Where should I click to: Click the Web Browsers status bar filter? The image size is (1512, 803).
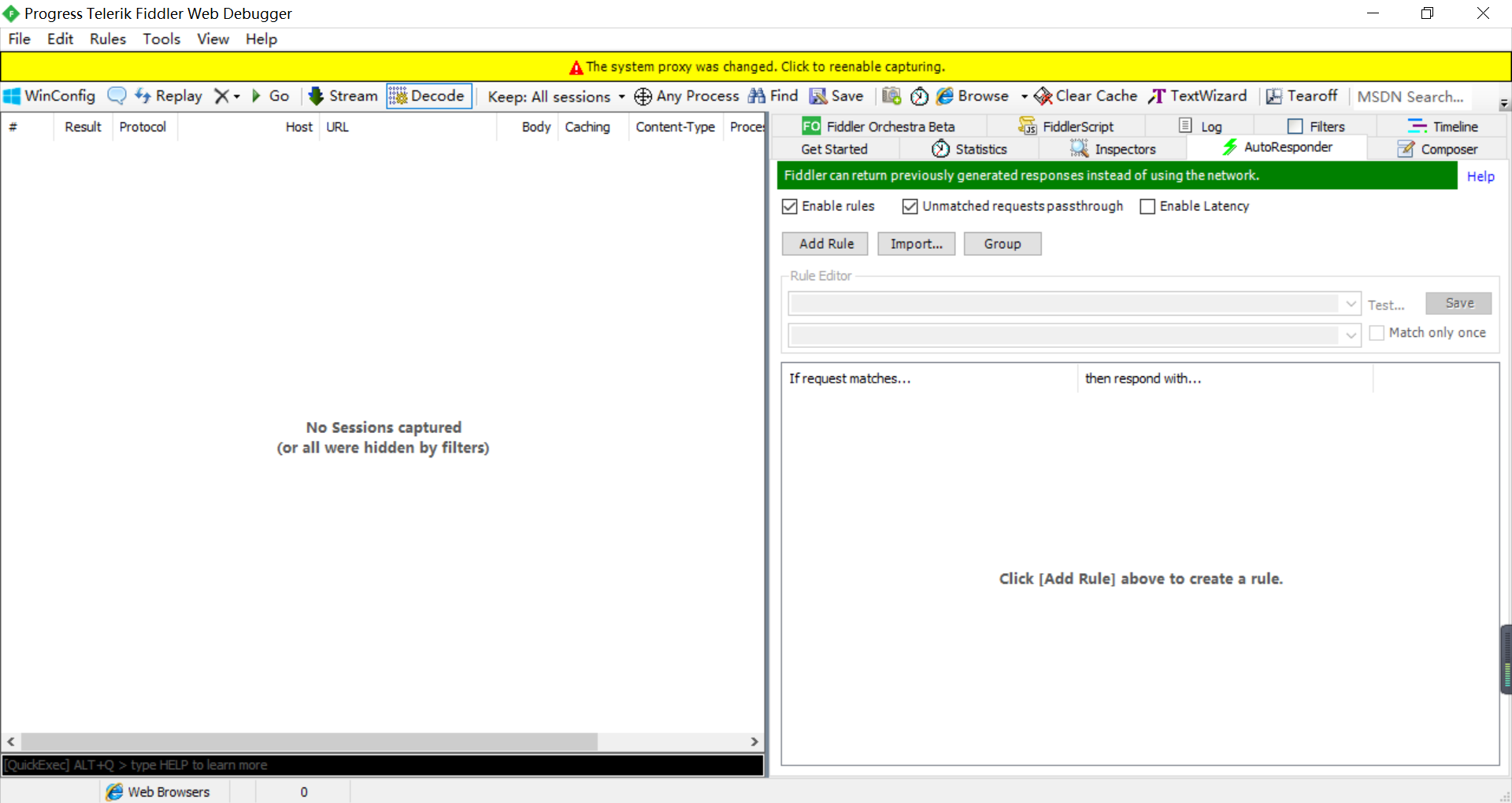point(157,792)
